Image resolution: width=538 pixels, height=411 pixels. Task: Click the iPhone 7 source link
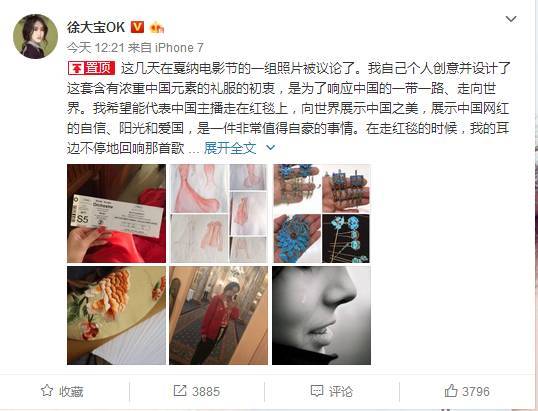179,48
